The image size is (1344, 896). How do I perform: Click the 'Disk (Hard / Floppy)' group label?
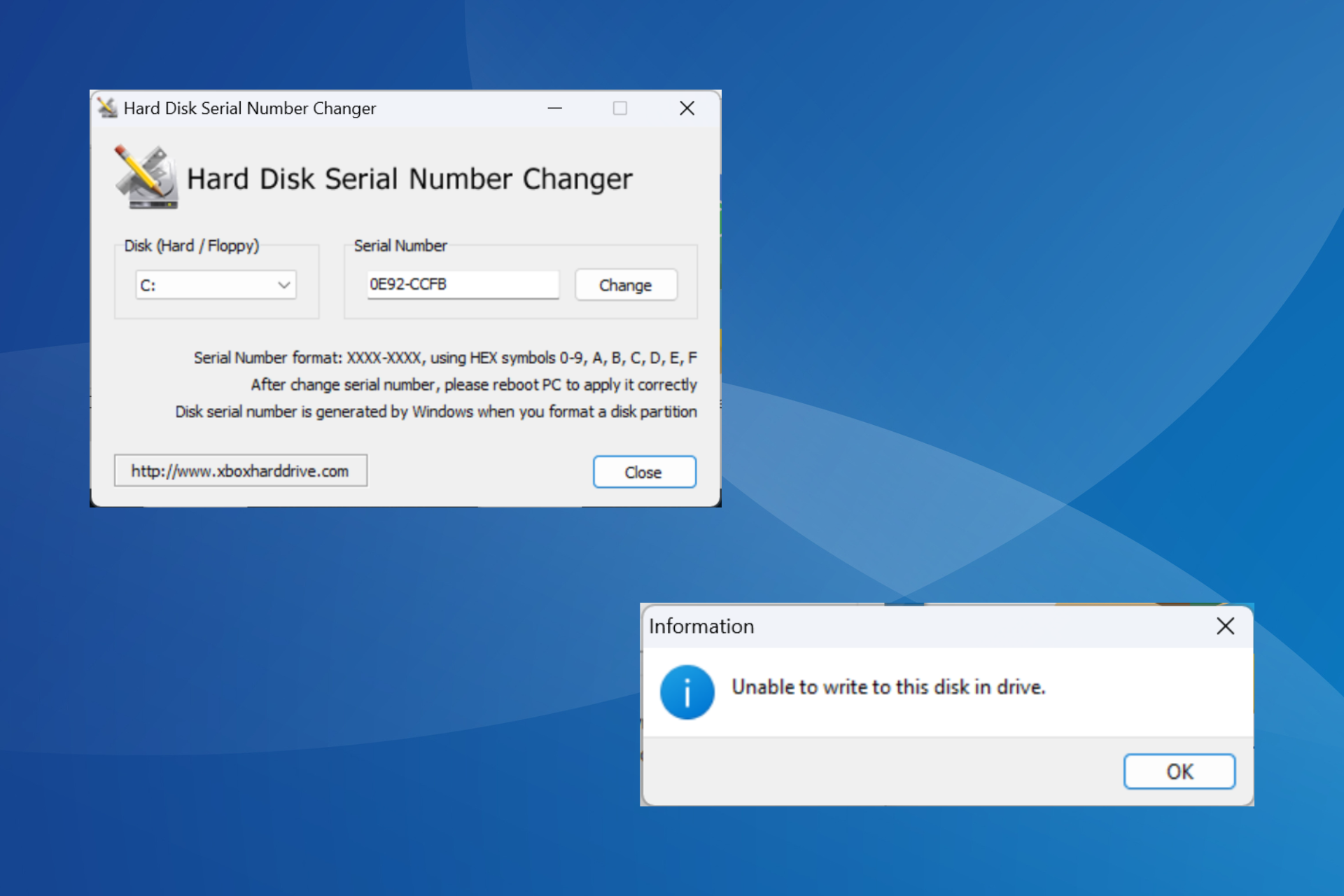coord(192,246)
